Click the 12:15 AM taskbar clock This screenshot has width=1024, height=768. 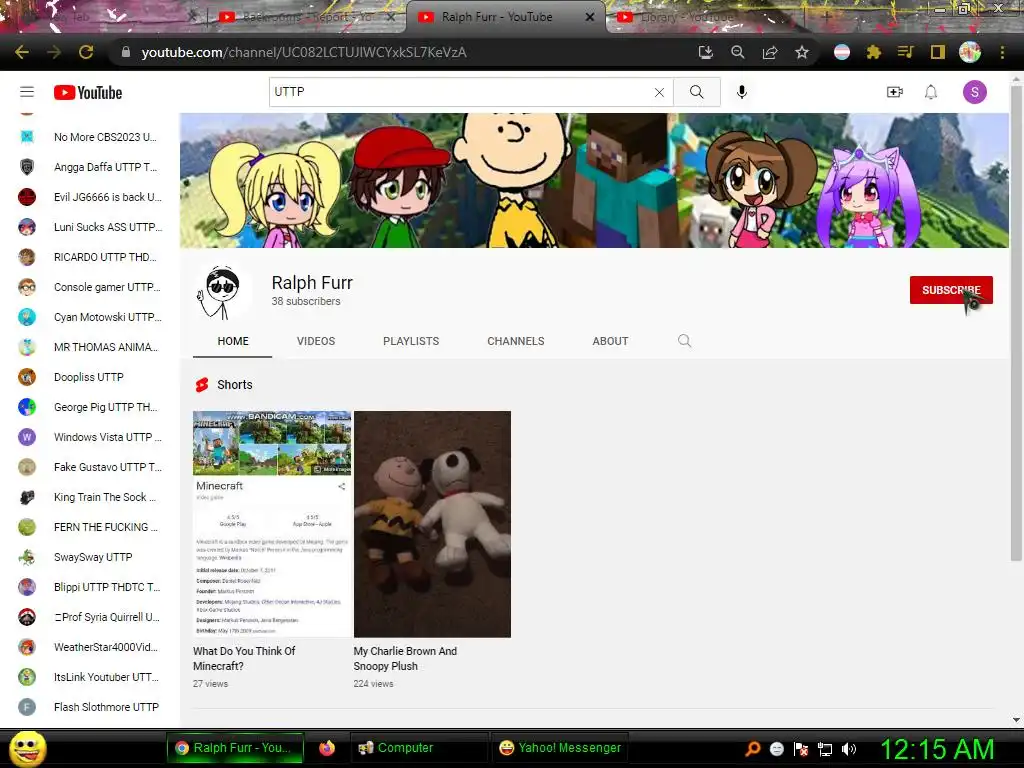936,749
